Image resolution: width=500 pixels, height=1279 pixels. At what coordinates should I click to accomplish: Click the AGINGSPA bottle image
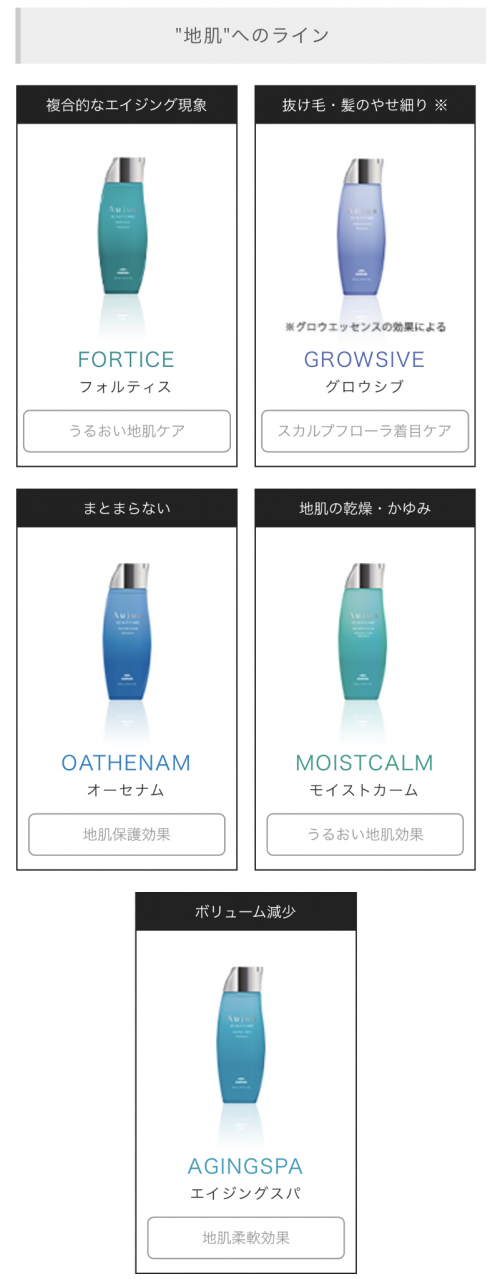tap(246, 1035)
